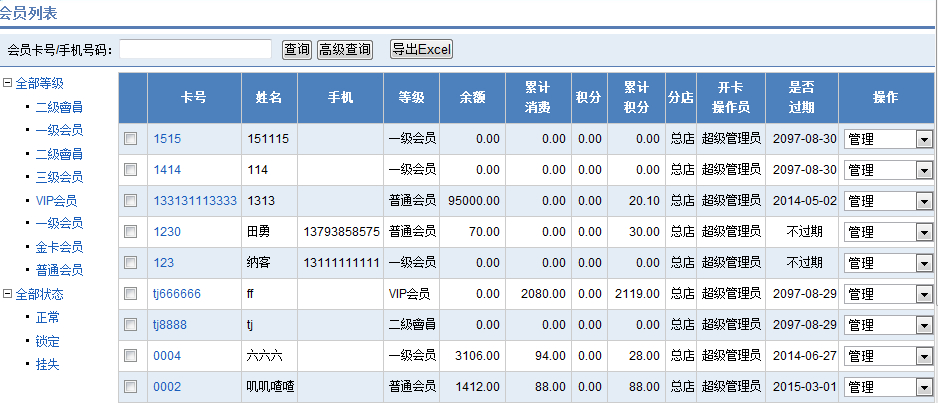Tick the checkbox for card 1515
This screenshot has width=938, height=403.
click(130, 139)
